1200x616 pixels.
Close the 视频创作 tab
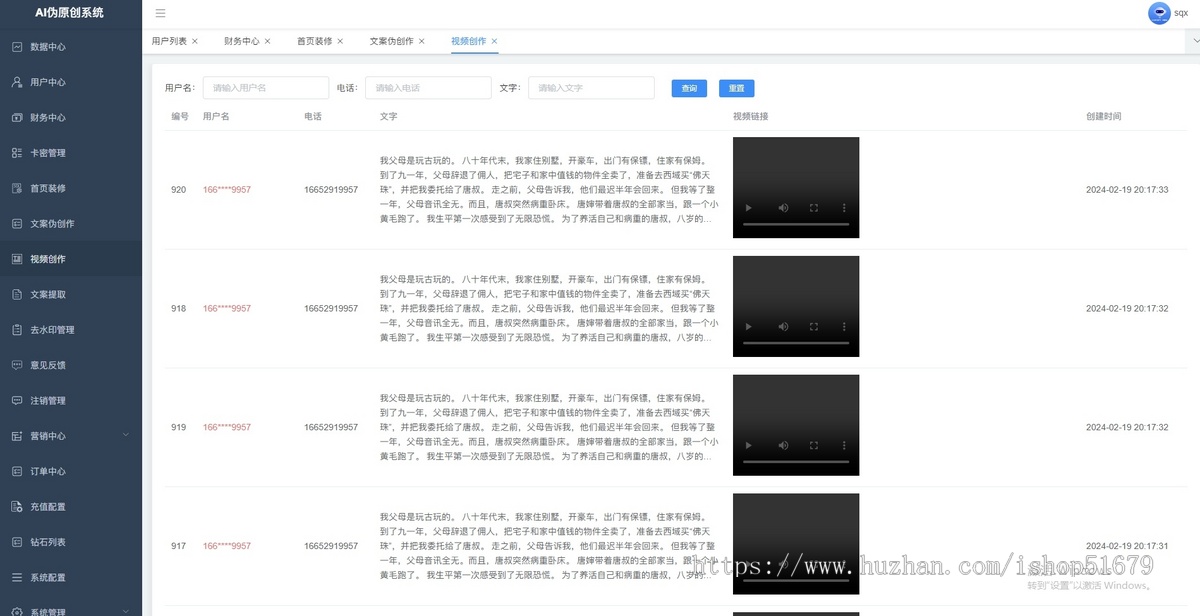[494, 41]
